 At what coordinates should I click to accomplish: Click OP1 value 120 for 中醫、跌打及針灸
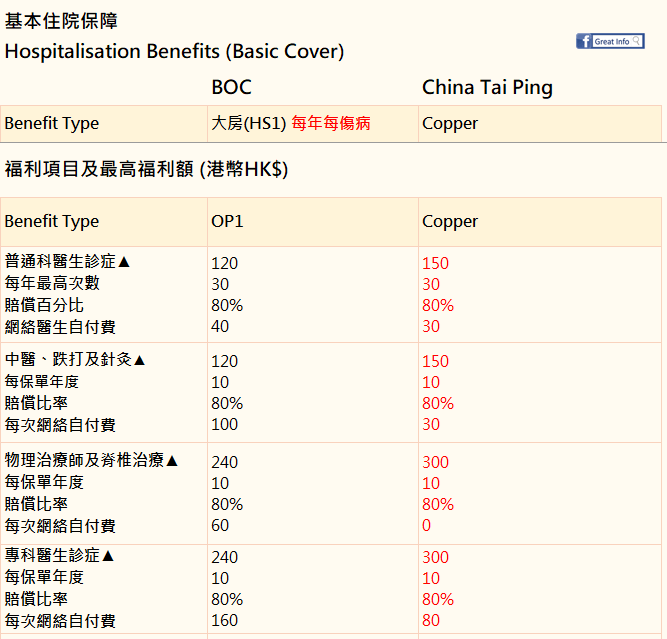pyautogui.click(x=225, y=362)
